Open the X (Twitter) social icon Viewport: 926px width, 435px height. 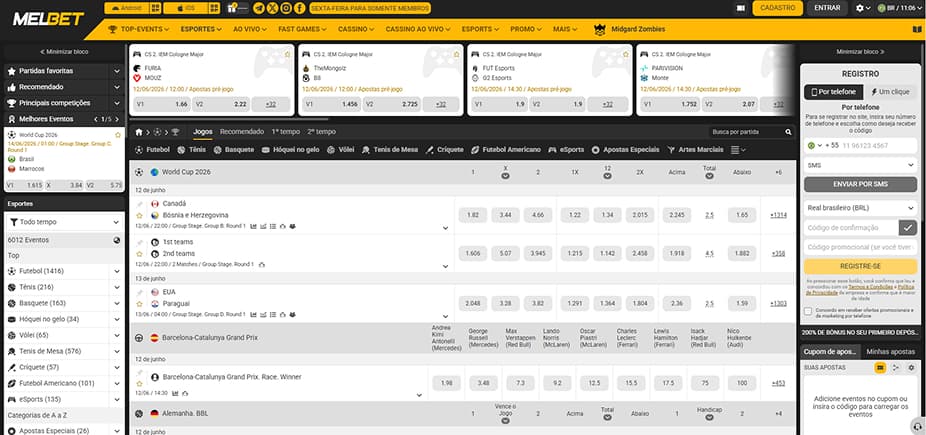click(x=272, y=8)
